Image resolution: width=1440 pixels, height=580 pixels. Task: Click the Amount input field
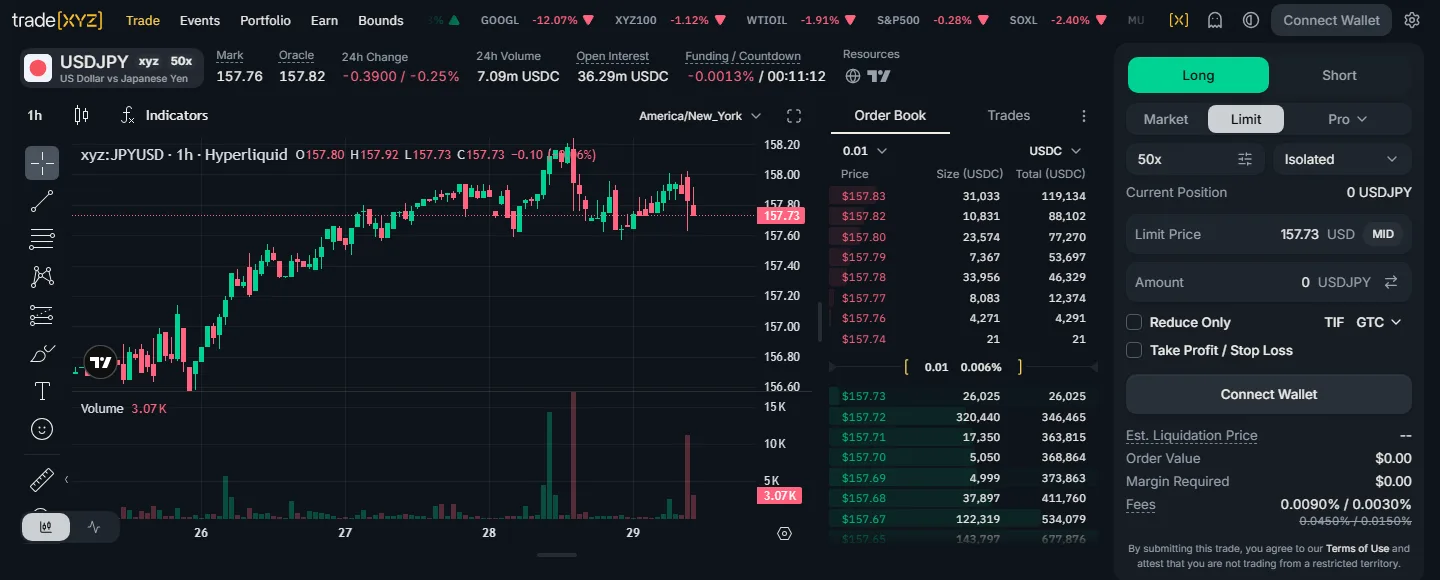[x=1269, y=282]
